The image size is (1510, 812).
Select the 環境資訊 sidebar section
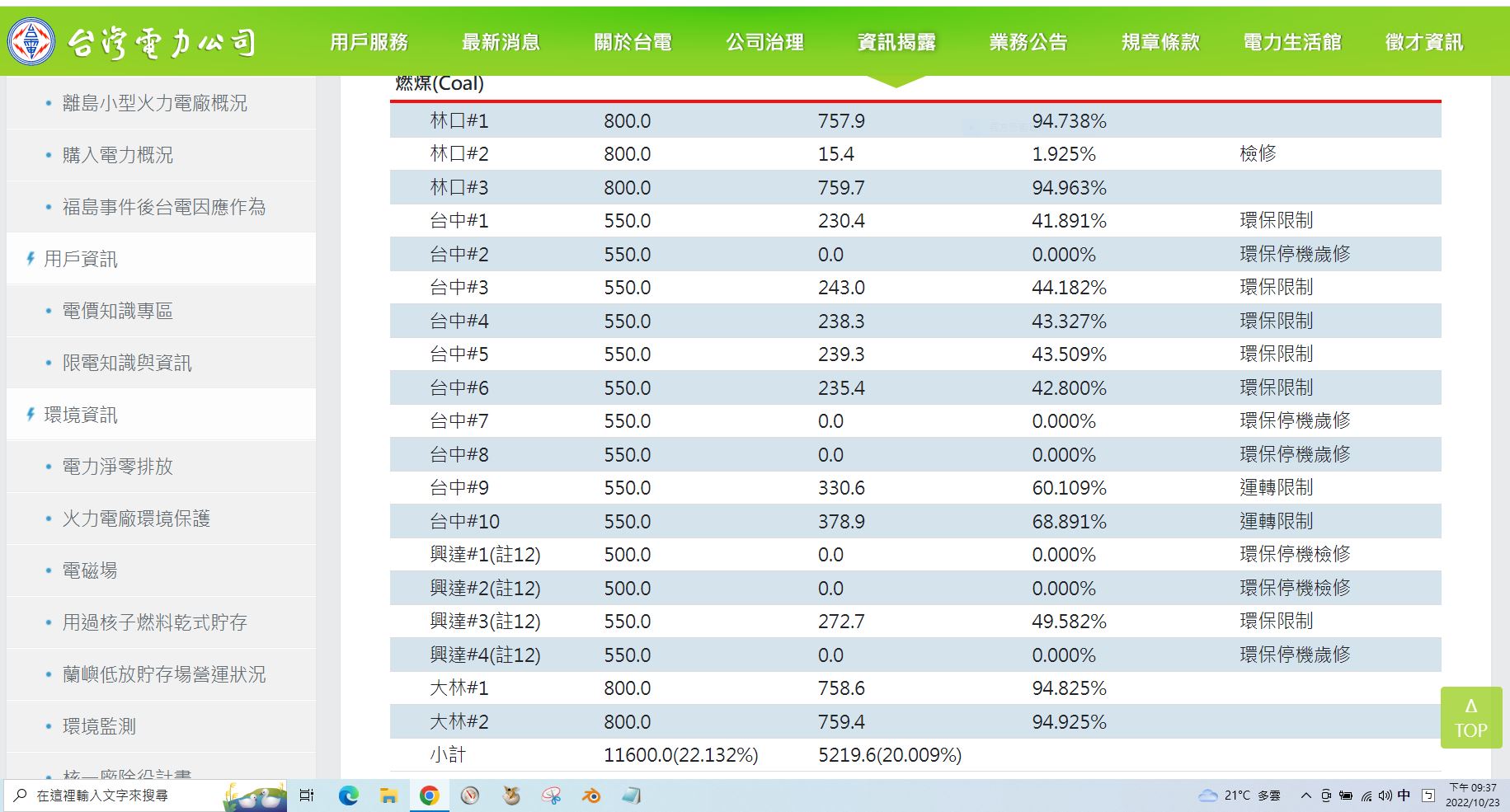point(81,415)
